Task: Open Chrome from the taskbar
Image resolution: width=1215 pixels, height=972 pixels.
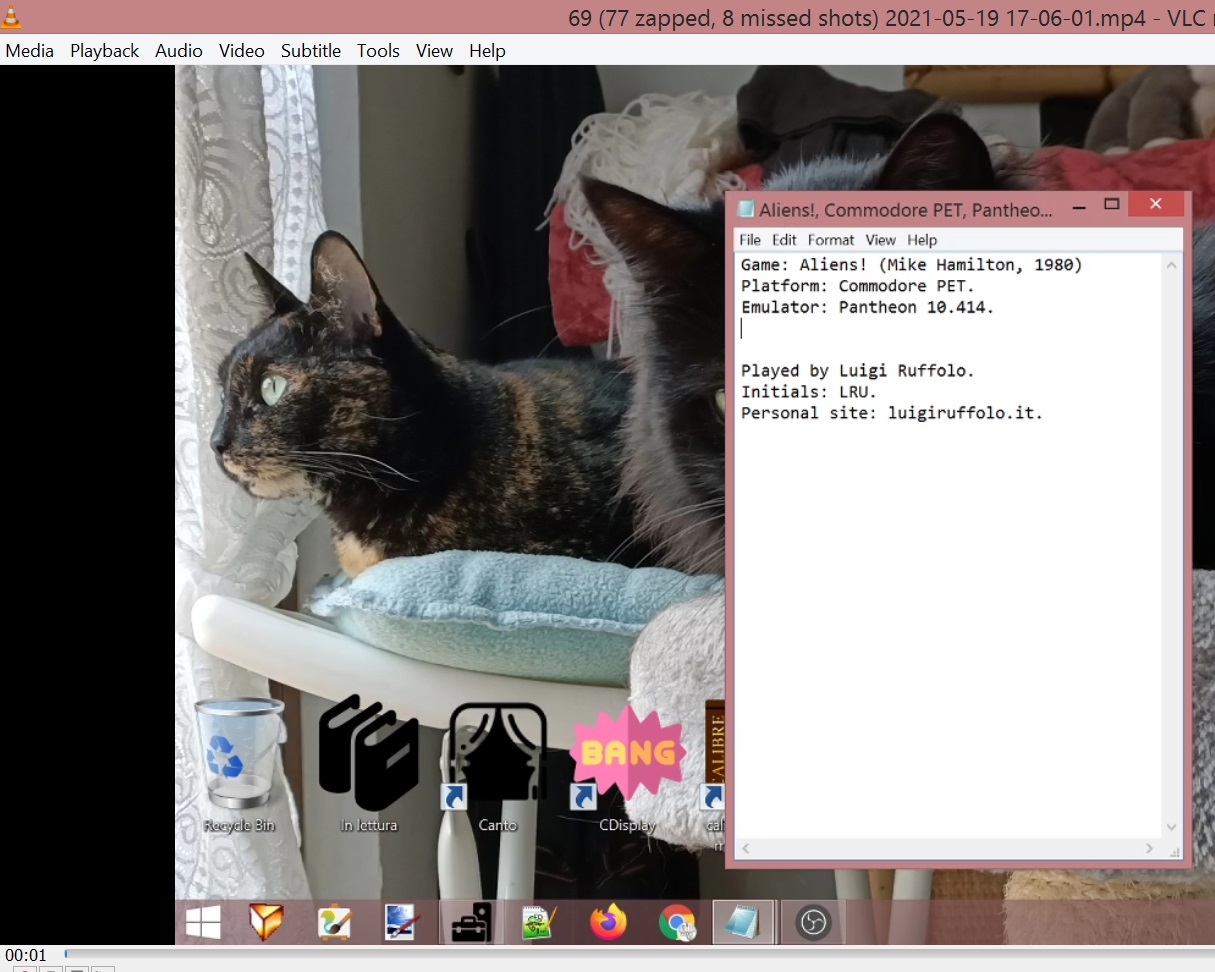Action: (x=676, y=922)
